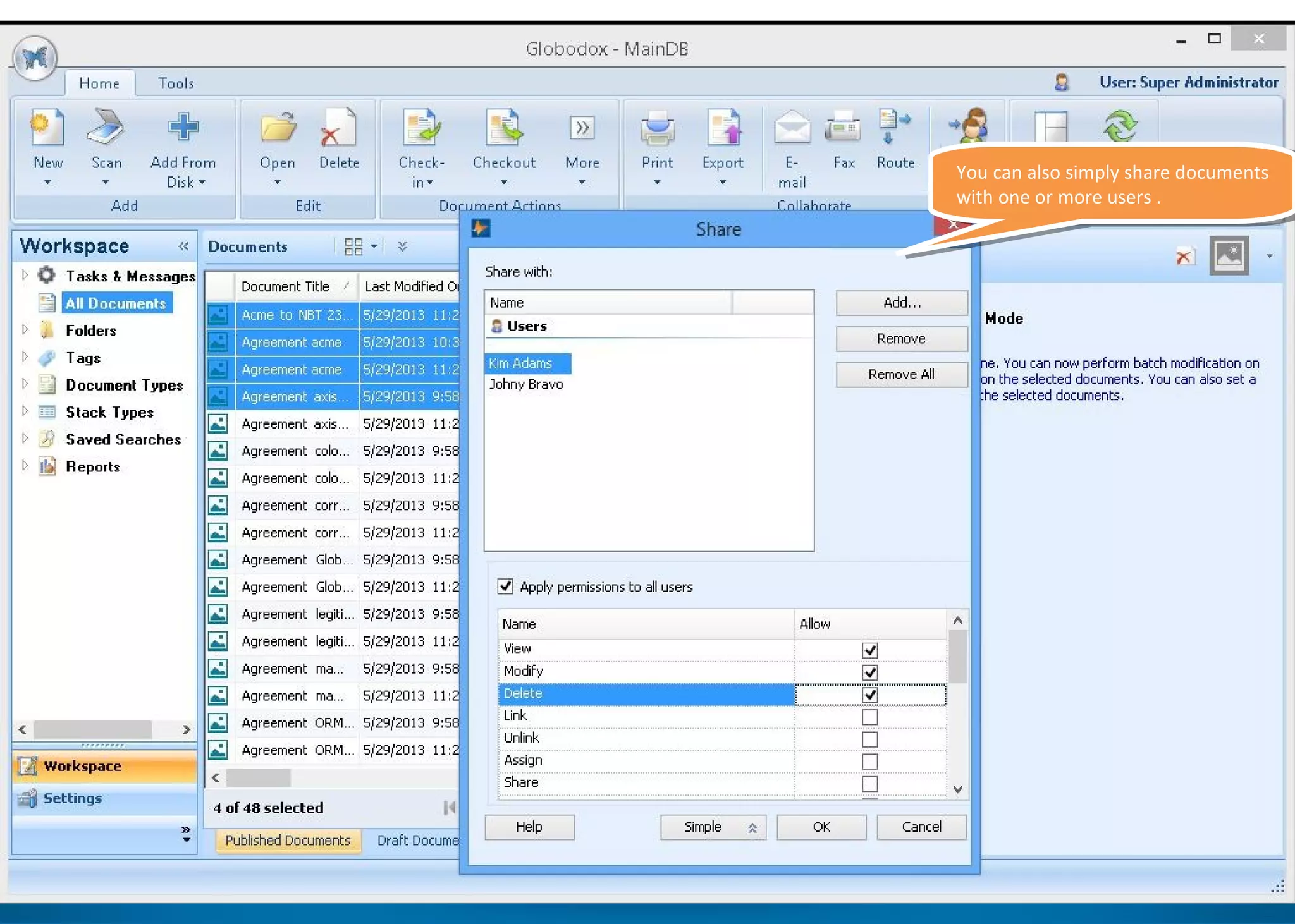Select All Documents in Workspace tree

116,303
